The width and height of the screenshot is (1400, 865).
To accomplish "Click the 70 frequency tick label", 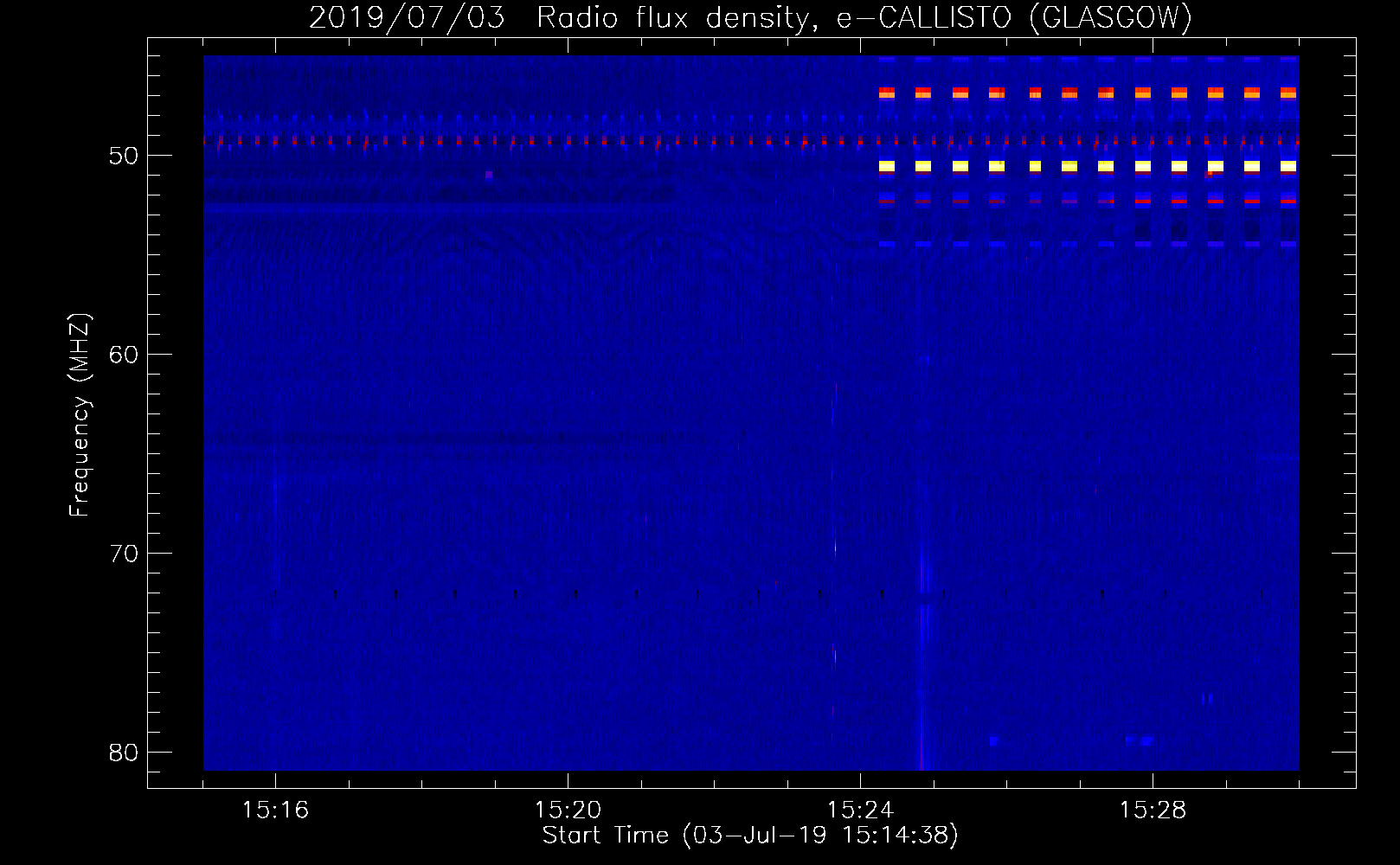I will 124,554.
